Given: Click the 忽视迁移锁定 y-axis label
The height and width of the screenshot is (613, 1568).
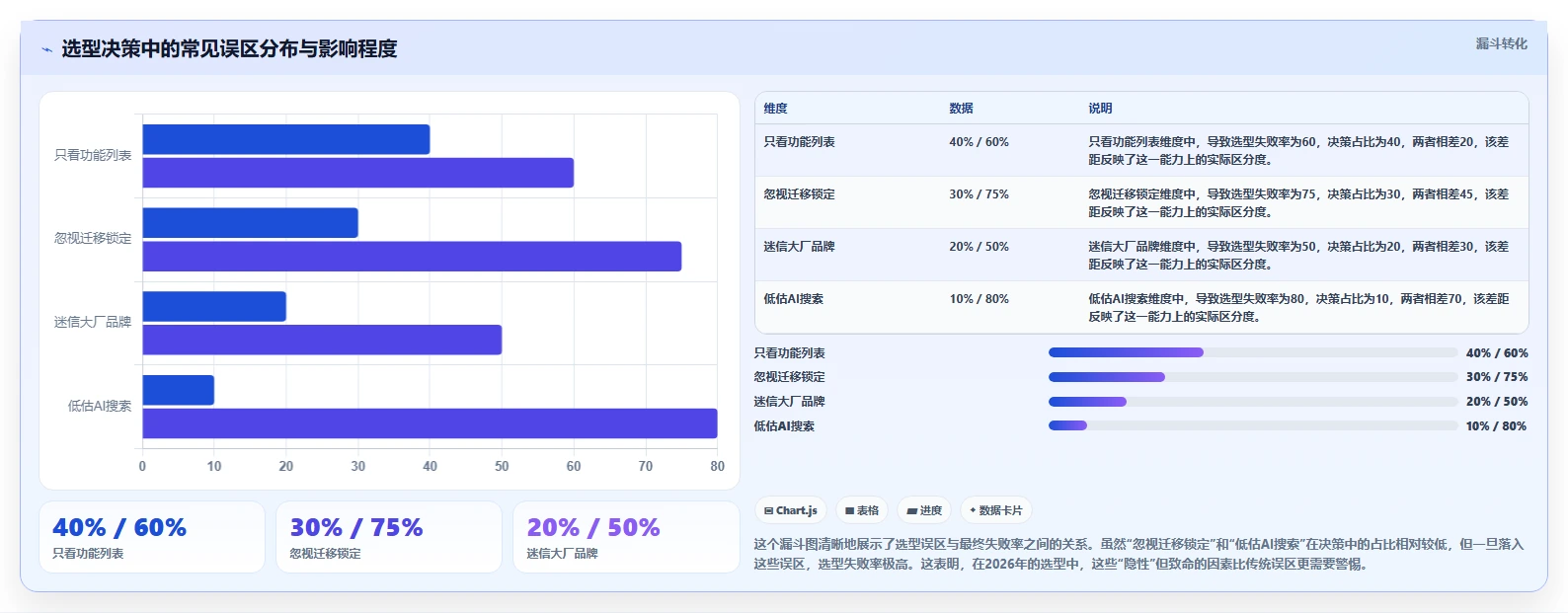Looking at the screenshot, I should coord(93,239).
